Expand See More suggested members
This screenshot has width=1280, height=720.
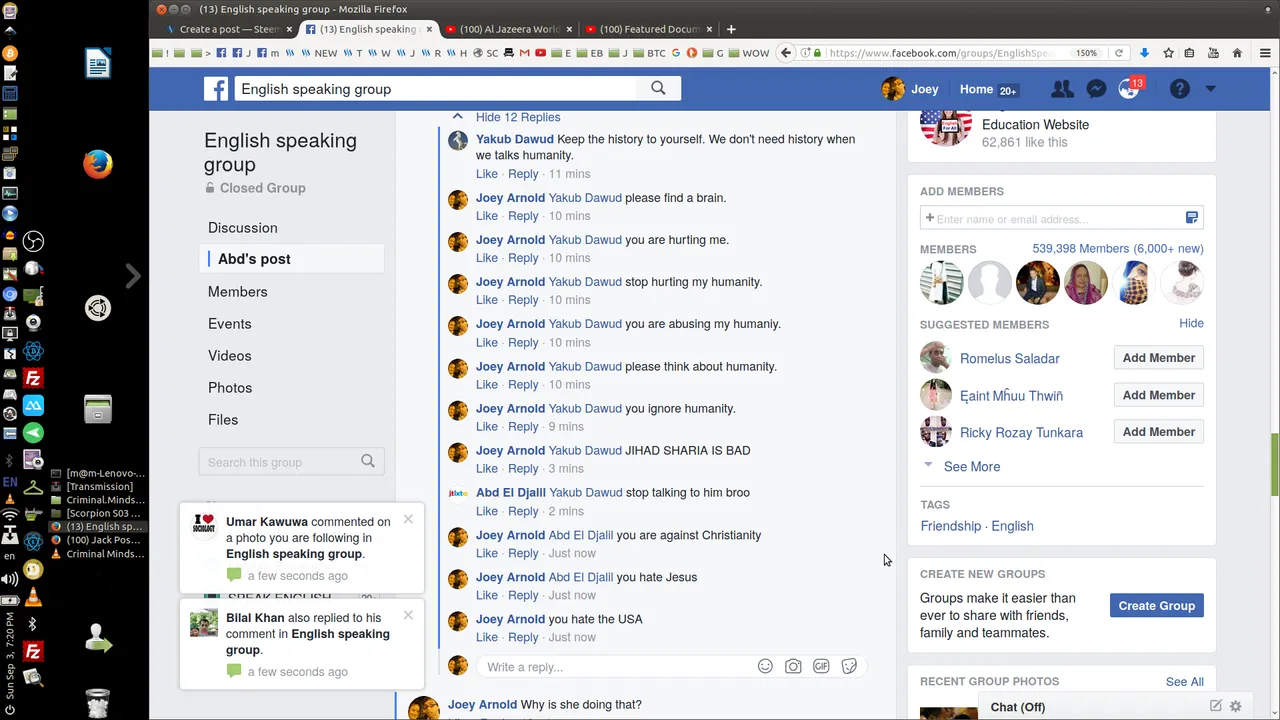pos(971,466)
